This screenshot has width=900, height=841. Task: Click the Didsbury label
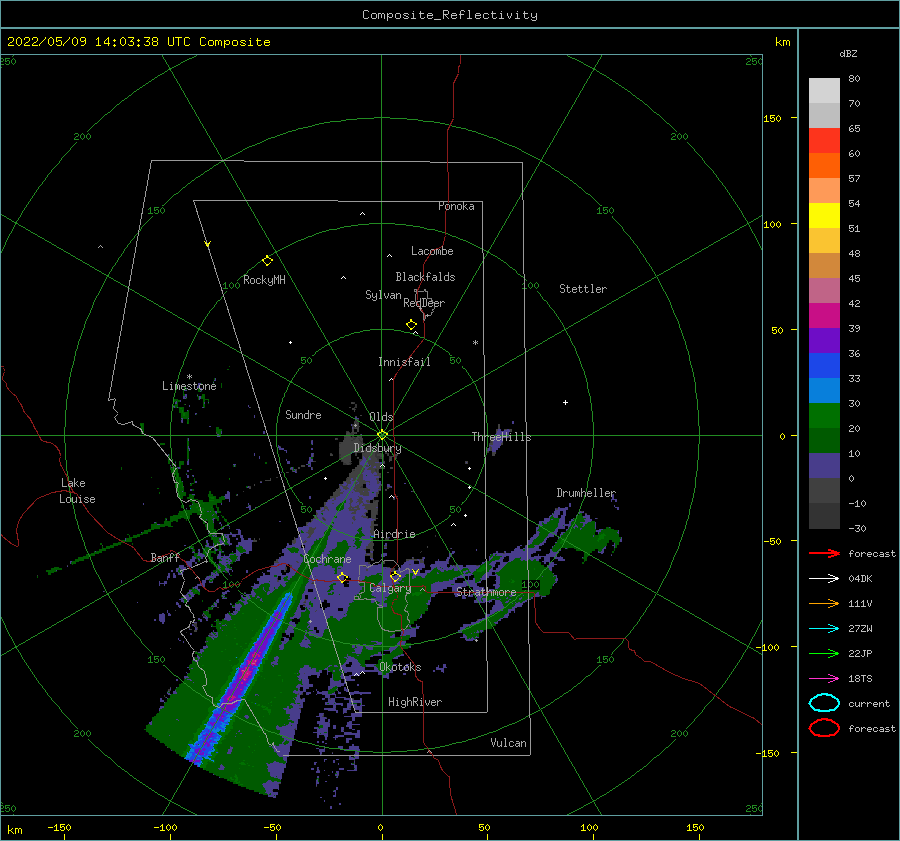coord(377,448)
